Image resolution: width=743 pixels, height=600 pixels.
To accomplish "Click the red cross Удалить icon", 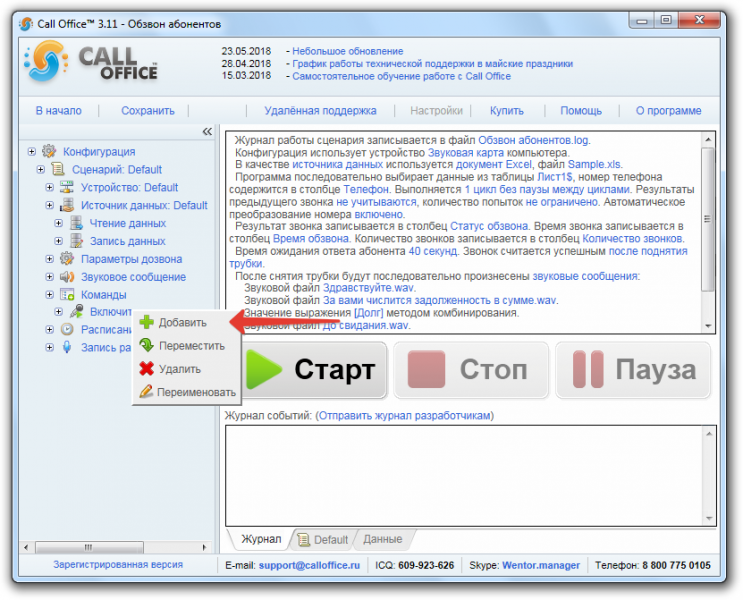I will [147, 369].
